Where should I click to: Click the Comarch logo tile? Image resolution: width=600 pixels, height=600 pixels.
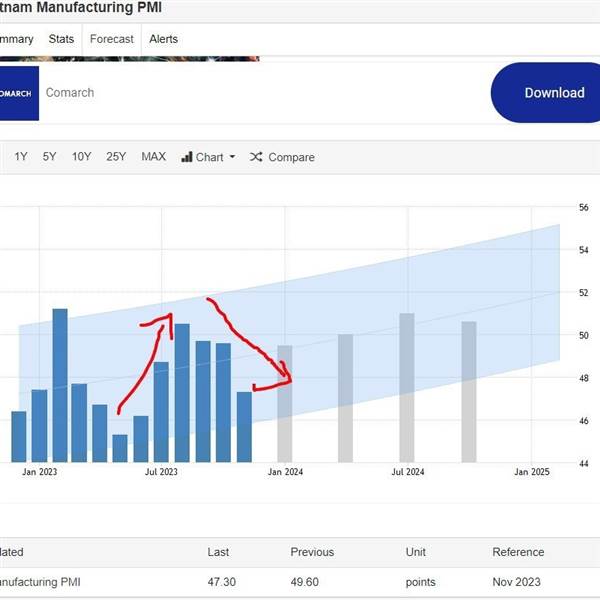(x=19, y=93)
